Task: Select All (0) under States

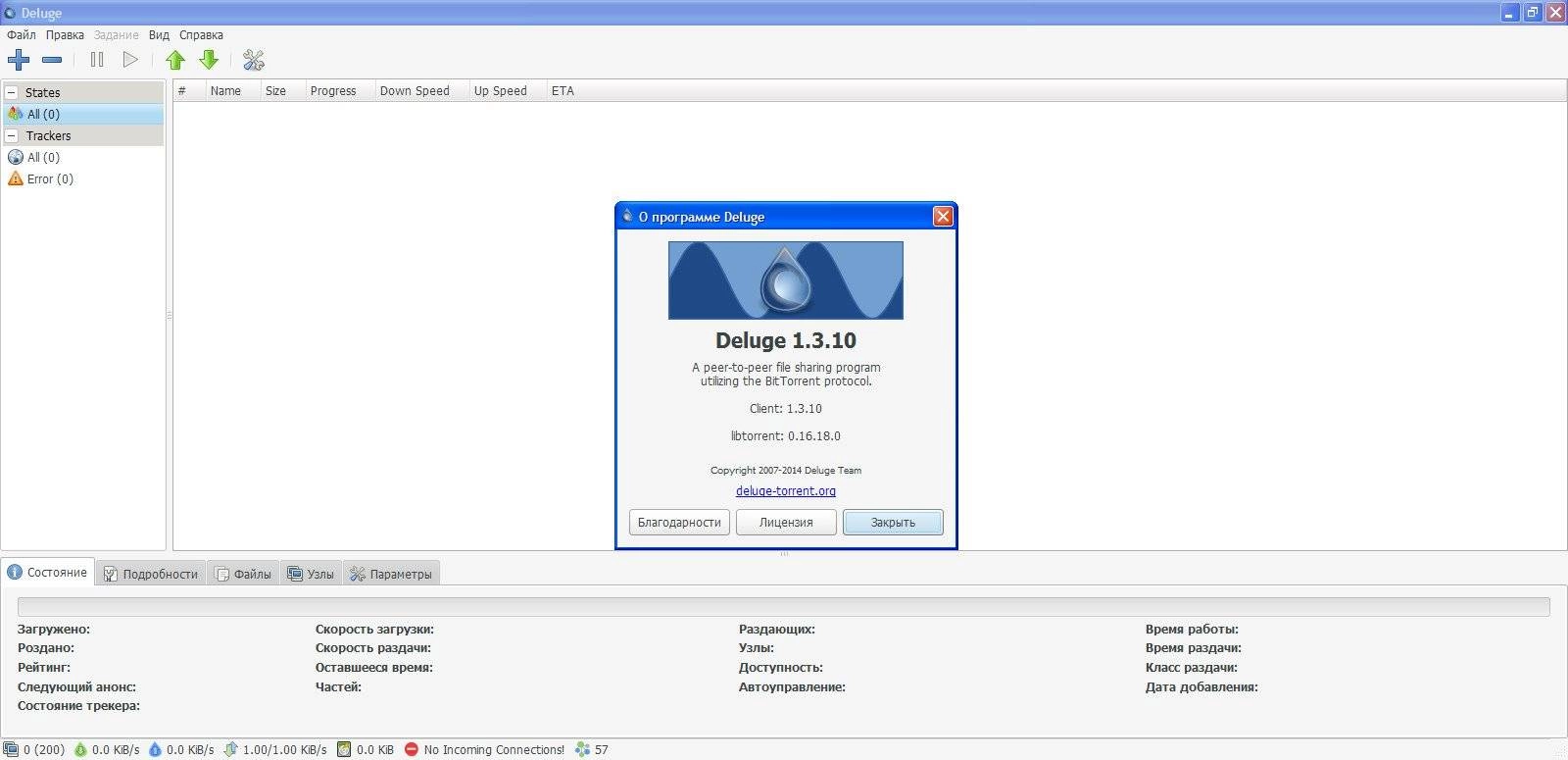Action: [x=83, y=114]
